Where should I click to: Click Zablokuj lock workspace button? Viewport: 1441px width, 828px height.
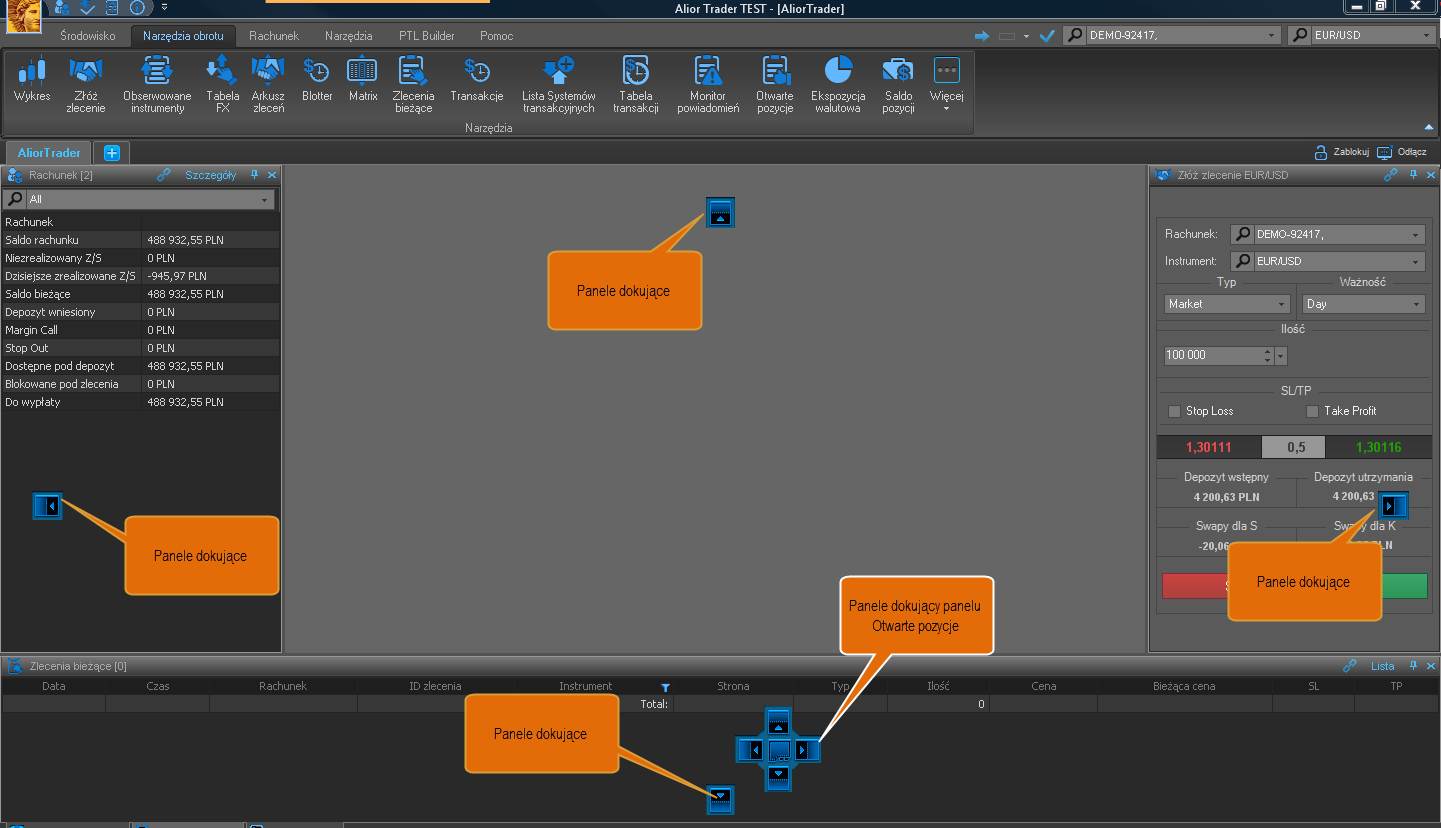coord(1341,152)
